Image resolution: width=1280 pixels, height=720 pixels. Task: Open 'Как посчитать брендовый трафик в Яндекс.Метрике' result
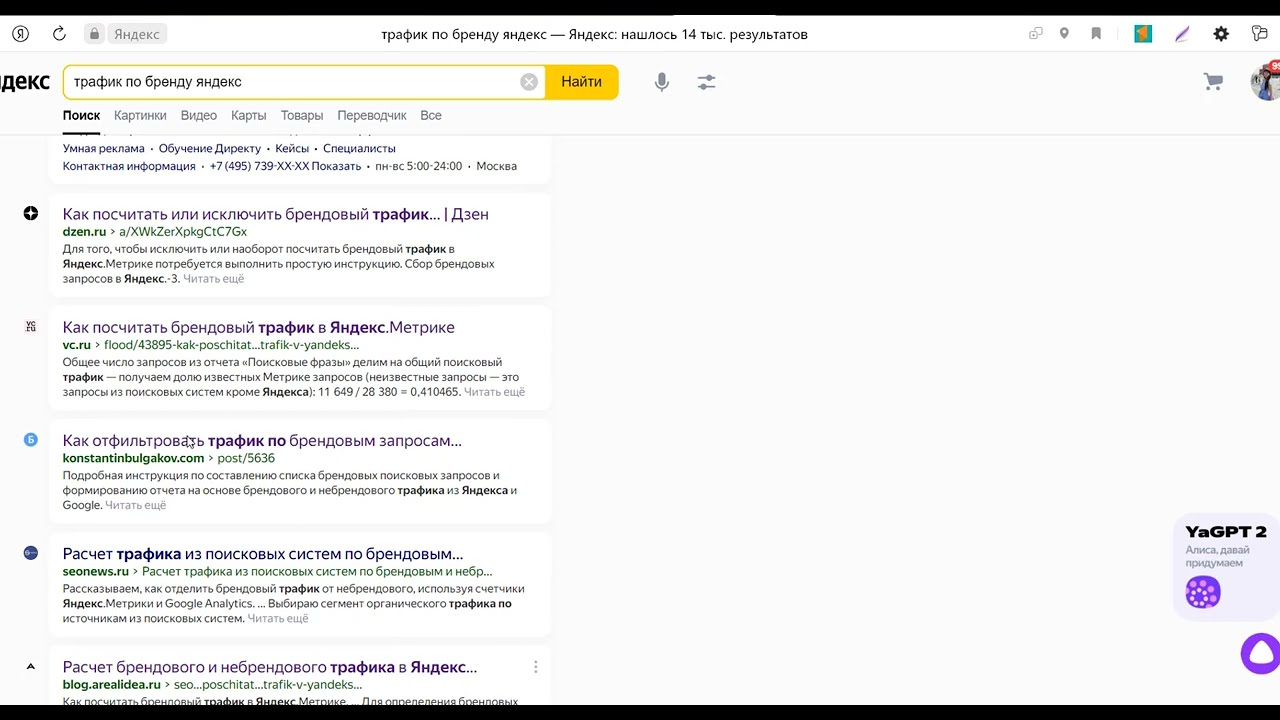tap(259, 327)
